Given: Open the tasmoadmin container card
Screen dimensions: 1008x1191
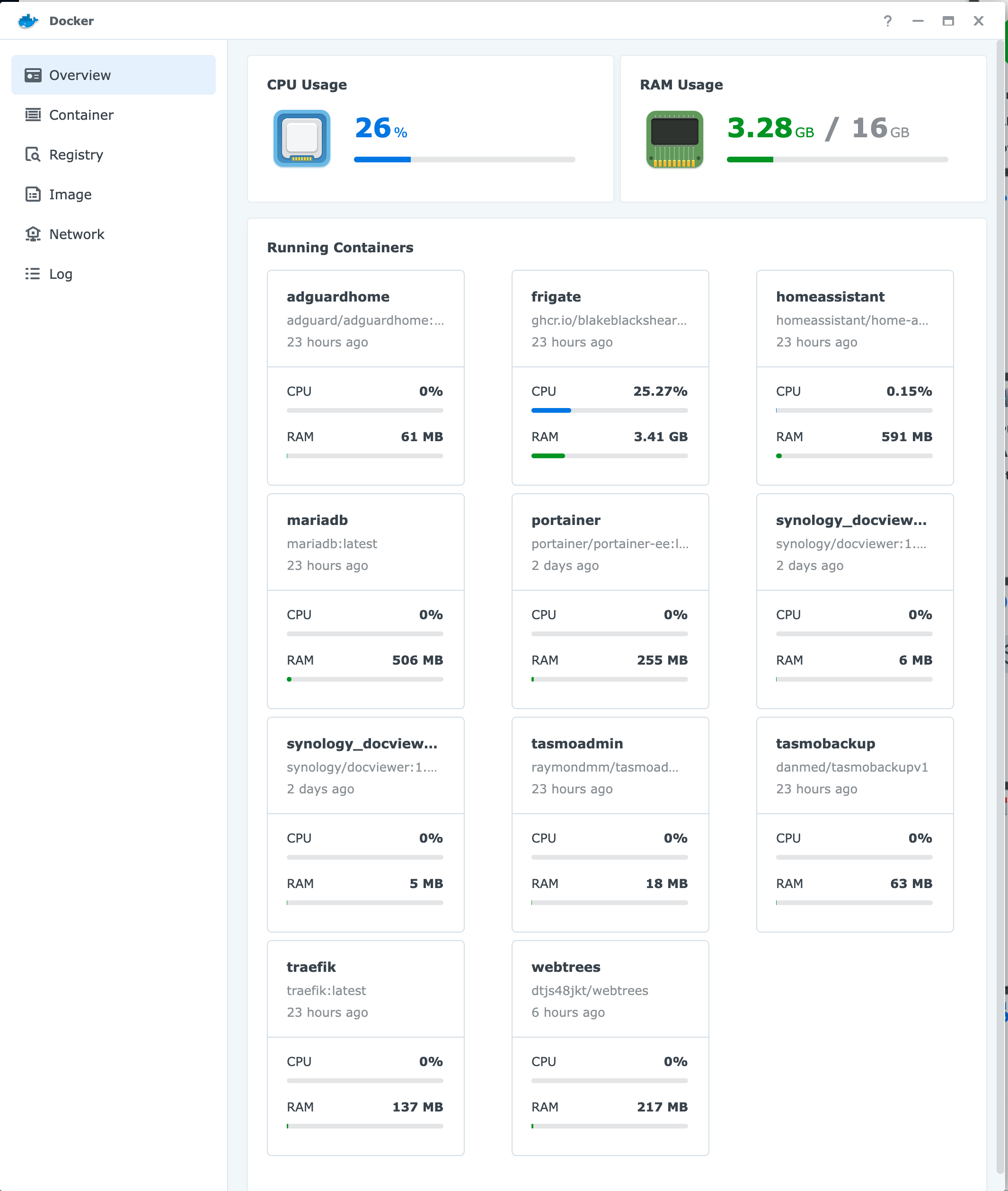Looking at the screenshot, I should tap(610, 824).
